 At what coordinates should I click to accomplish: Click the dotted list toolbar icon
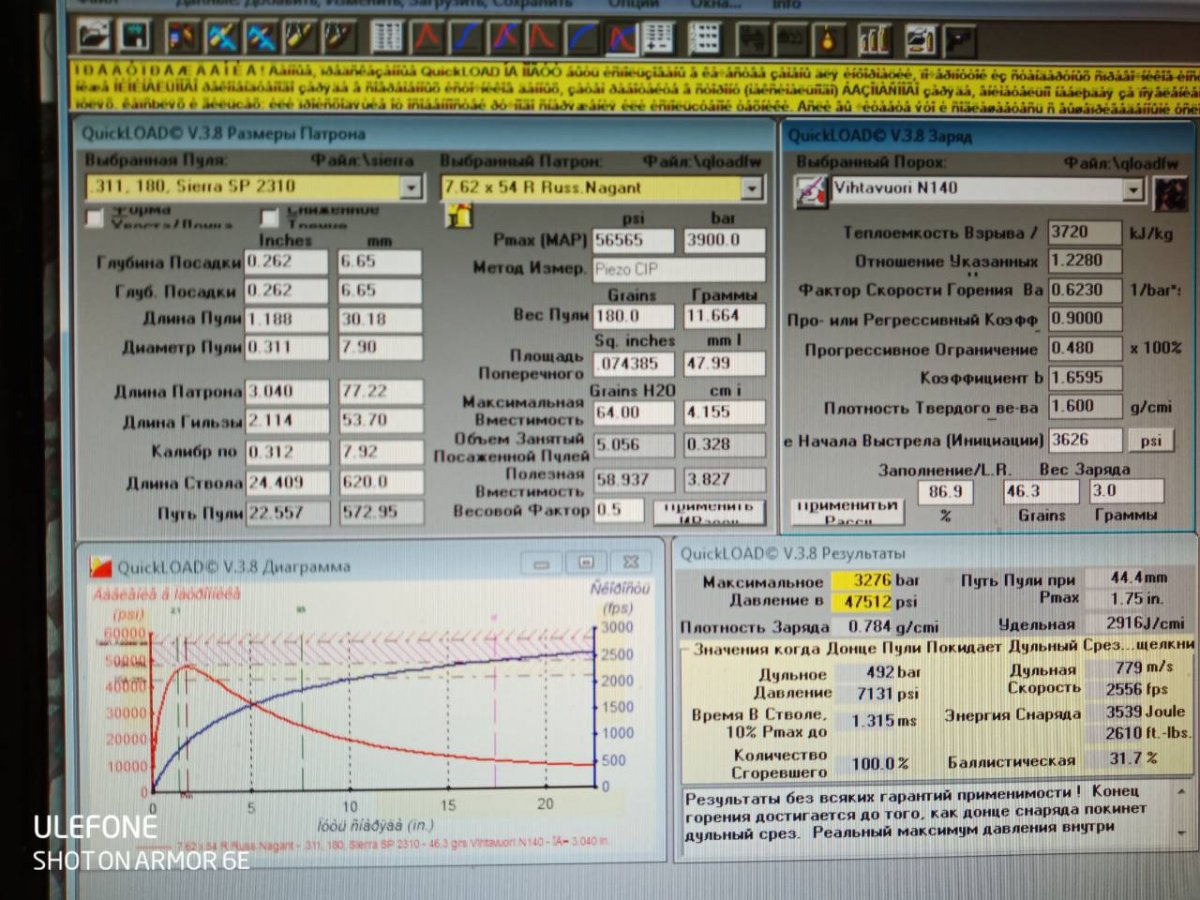(x=705, y=38)
